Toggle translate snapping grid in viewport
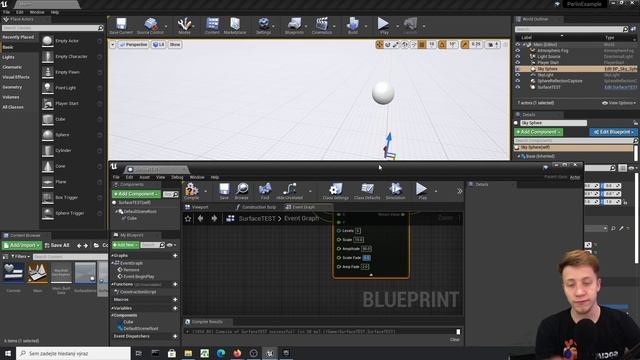 422,44
